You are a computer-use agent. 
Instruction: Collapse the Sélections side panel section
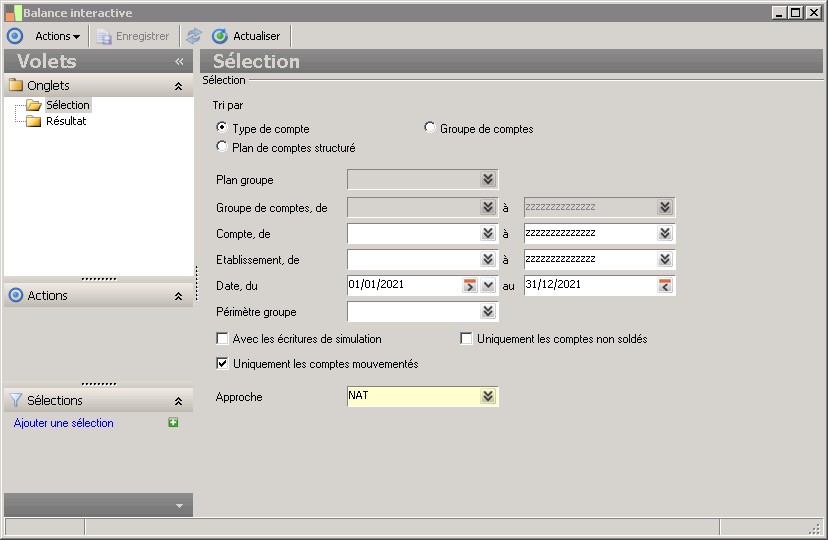pos(178,401)
